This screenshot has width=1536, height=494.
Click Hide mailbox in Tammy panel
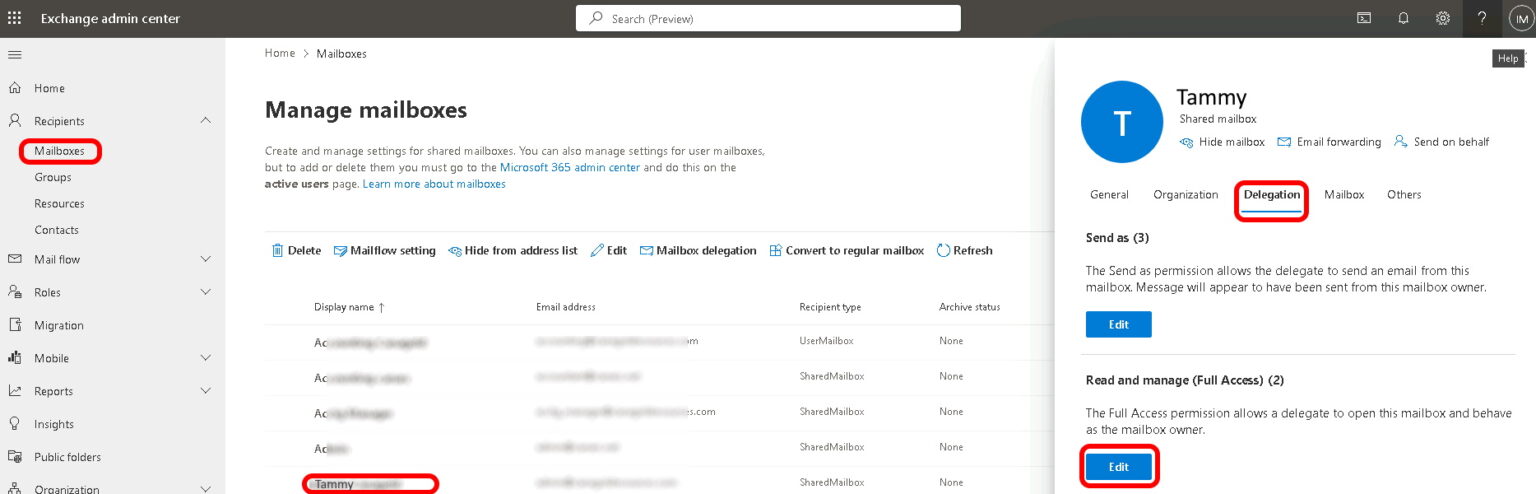click(x=1222, y=142)
